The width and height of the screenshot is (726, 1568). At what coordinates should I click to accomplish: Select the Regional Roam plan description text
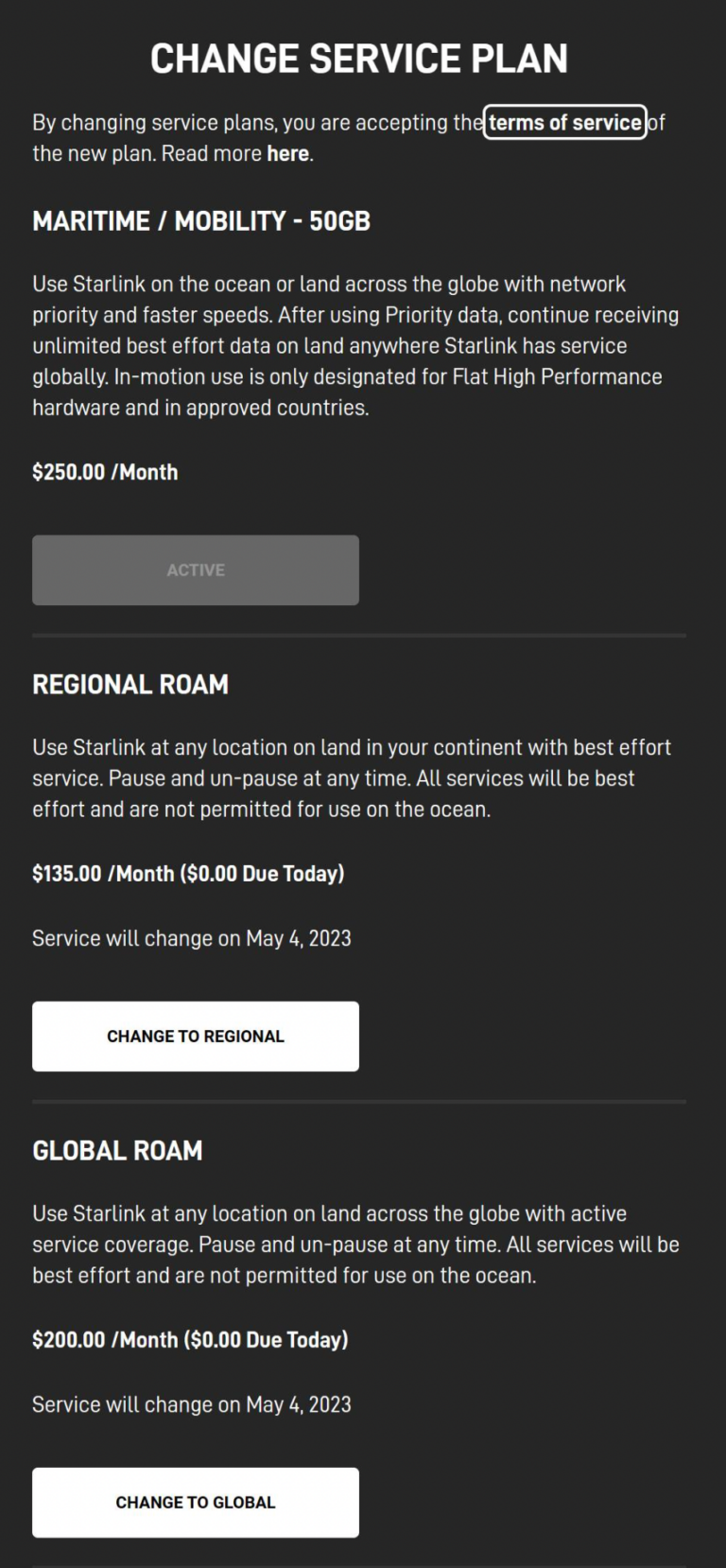coord(352,777)
